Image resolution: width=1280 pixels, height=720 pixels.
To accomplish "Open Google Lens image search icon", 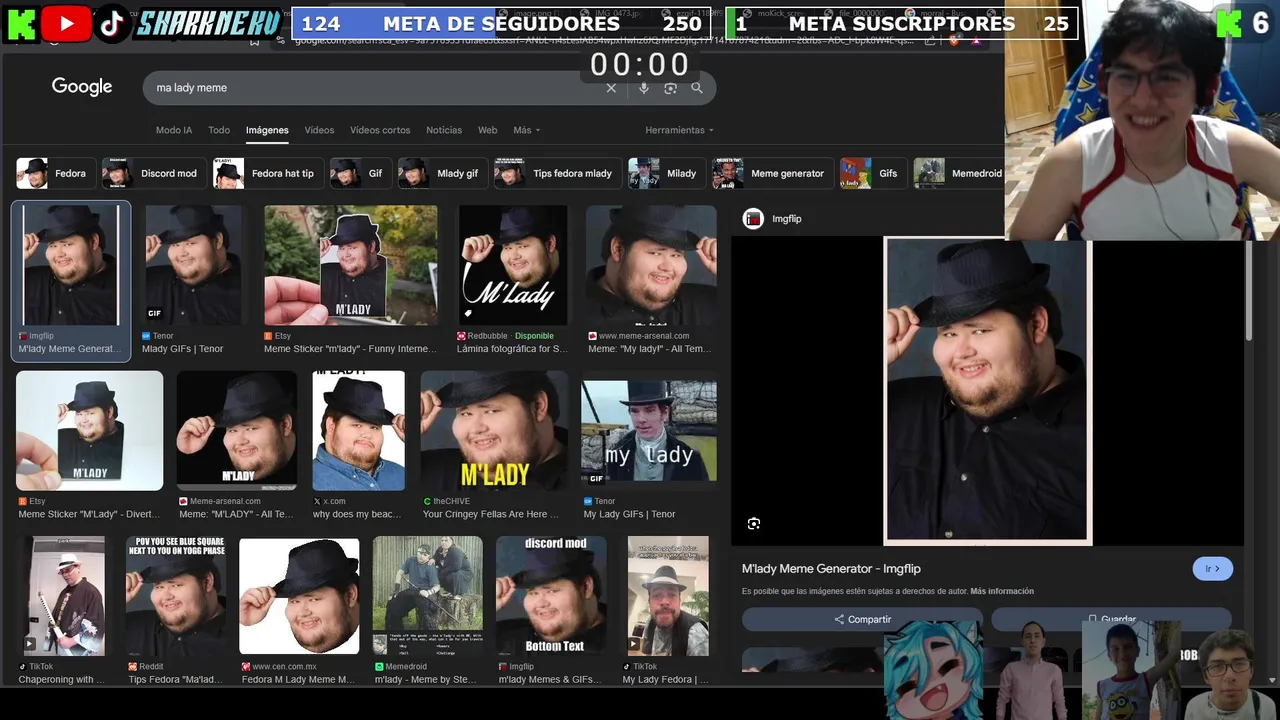I will (670, 88).
